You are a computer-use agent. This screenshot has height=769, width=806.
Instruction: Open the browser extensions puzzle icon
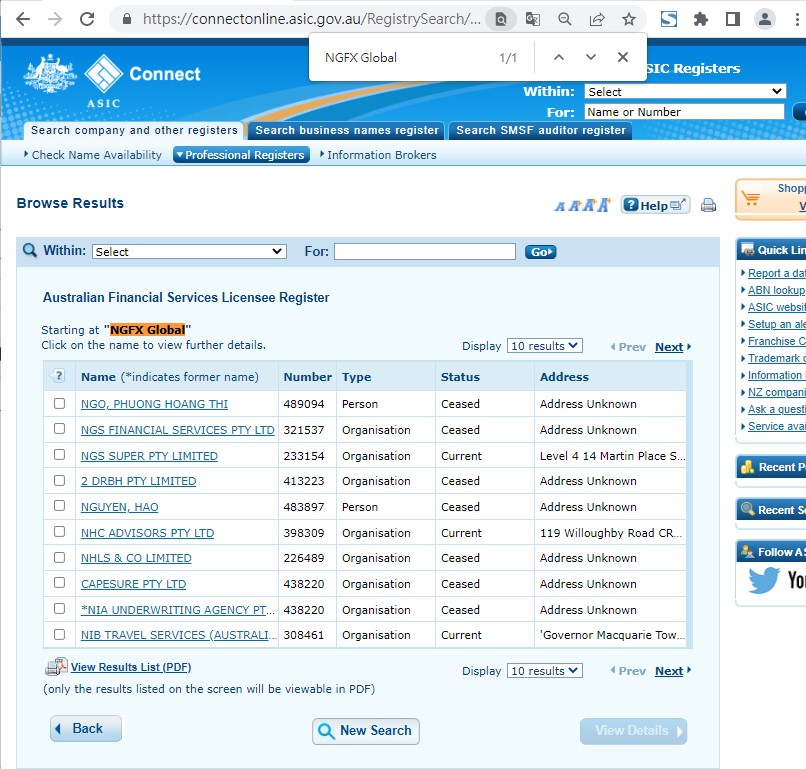[701, 19]
